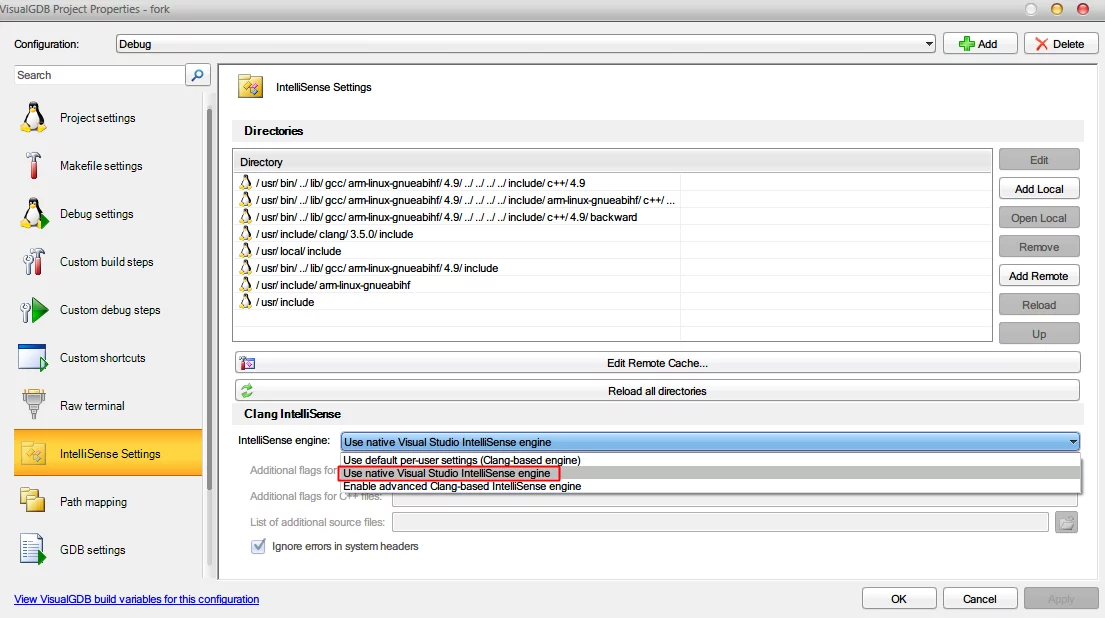Switch to Debug settings page
The image size is (1105, 618).
click(x=96, y=214)
